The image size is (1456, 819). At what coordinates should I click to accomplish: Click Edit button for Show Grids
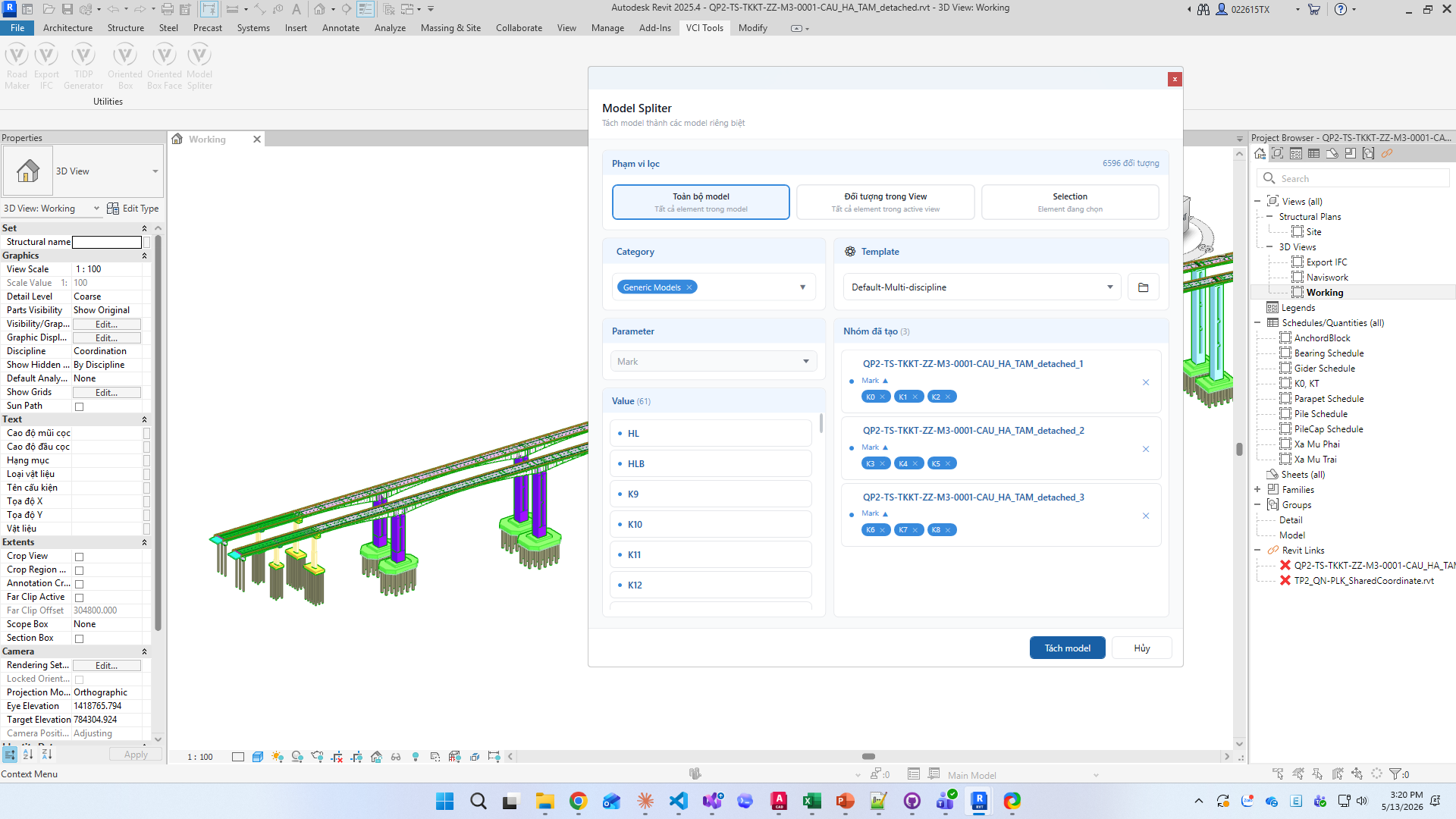tap(106, 393)
